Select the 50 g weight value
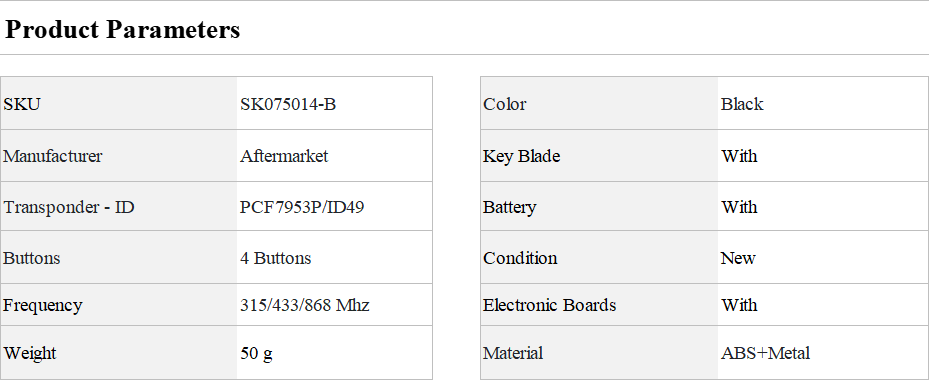 [257, 354]
